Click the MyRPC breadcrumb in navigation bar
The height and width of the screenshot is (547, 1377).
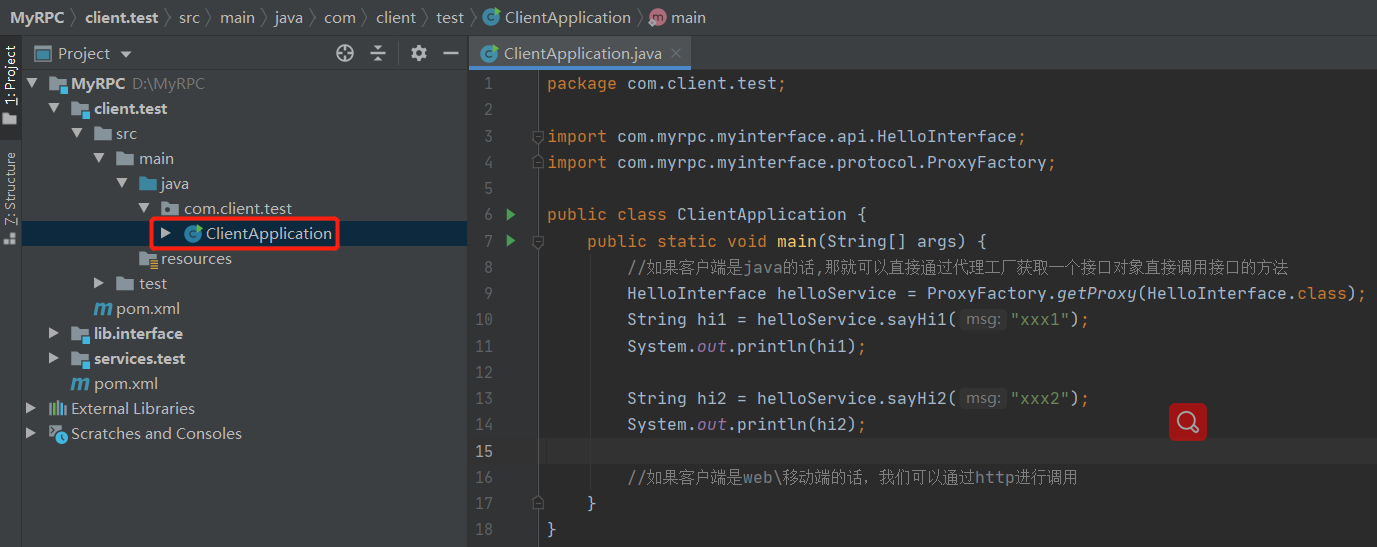(x=38, y=17)
